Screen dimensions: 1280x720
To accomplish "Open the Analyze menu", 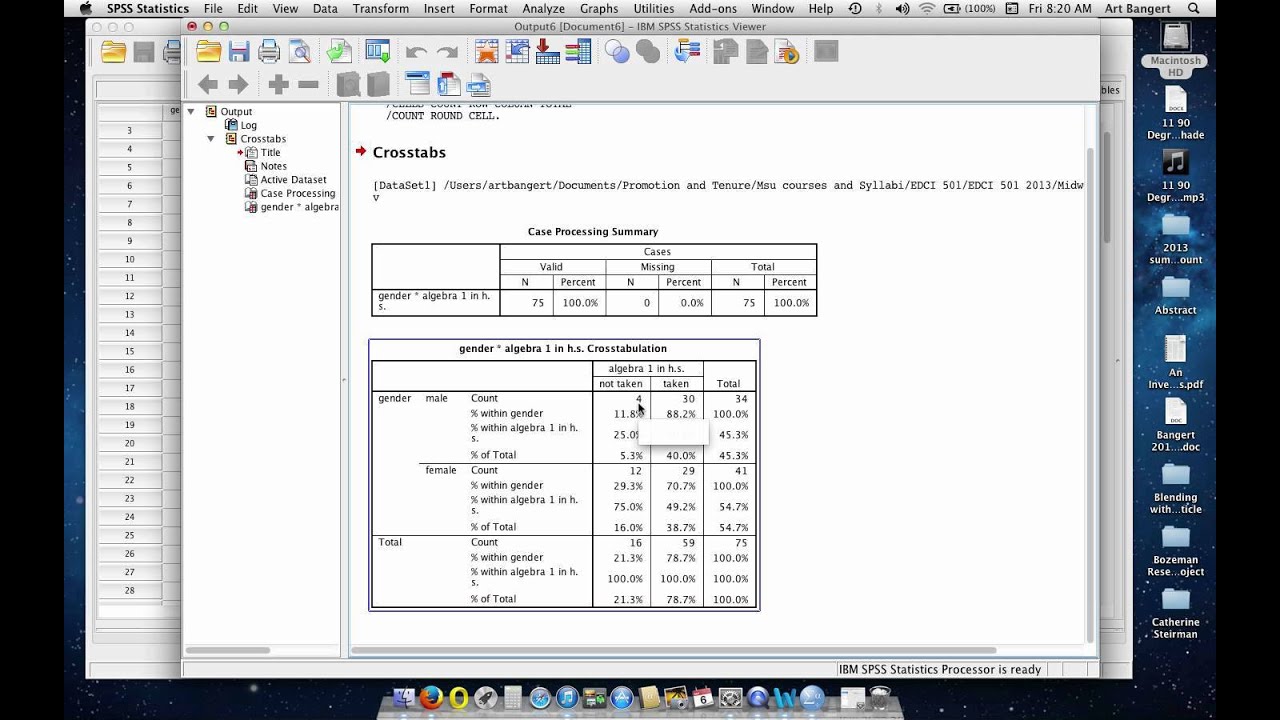I will pyautogui.click(x=543, y=9).
